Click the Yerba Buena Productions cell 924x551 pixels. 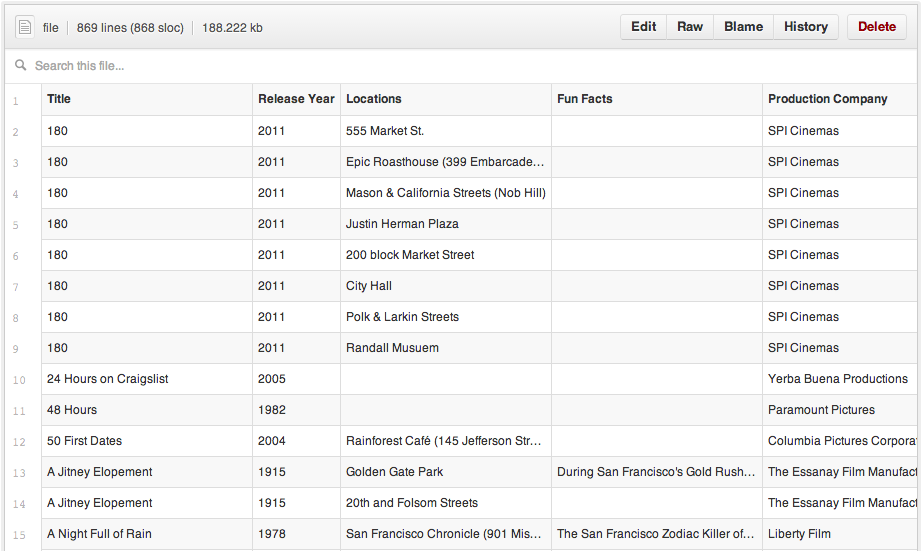pos(838,379)
